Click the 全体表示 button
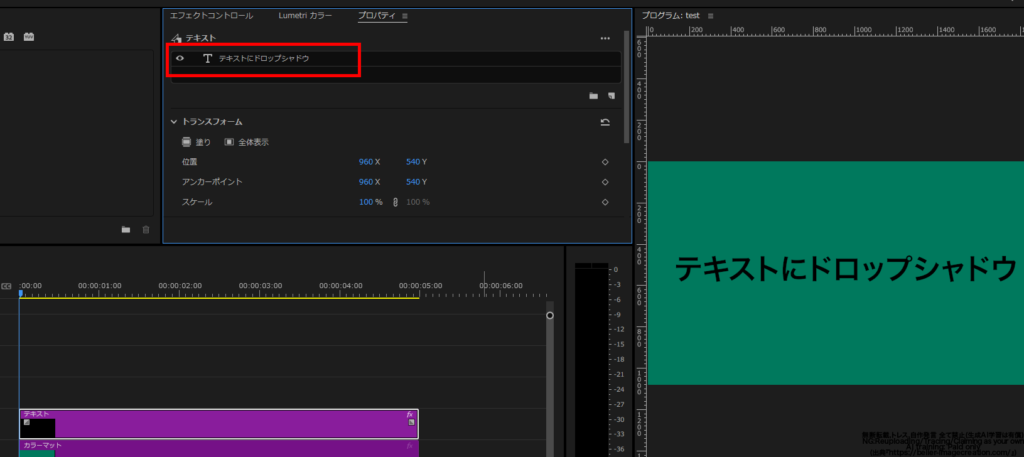The image size is (1024, 457). (x=246, y=142)
